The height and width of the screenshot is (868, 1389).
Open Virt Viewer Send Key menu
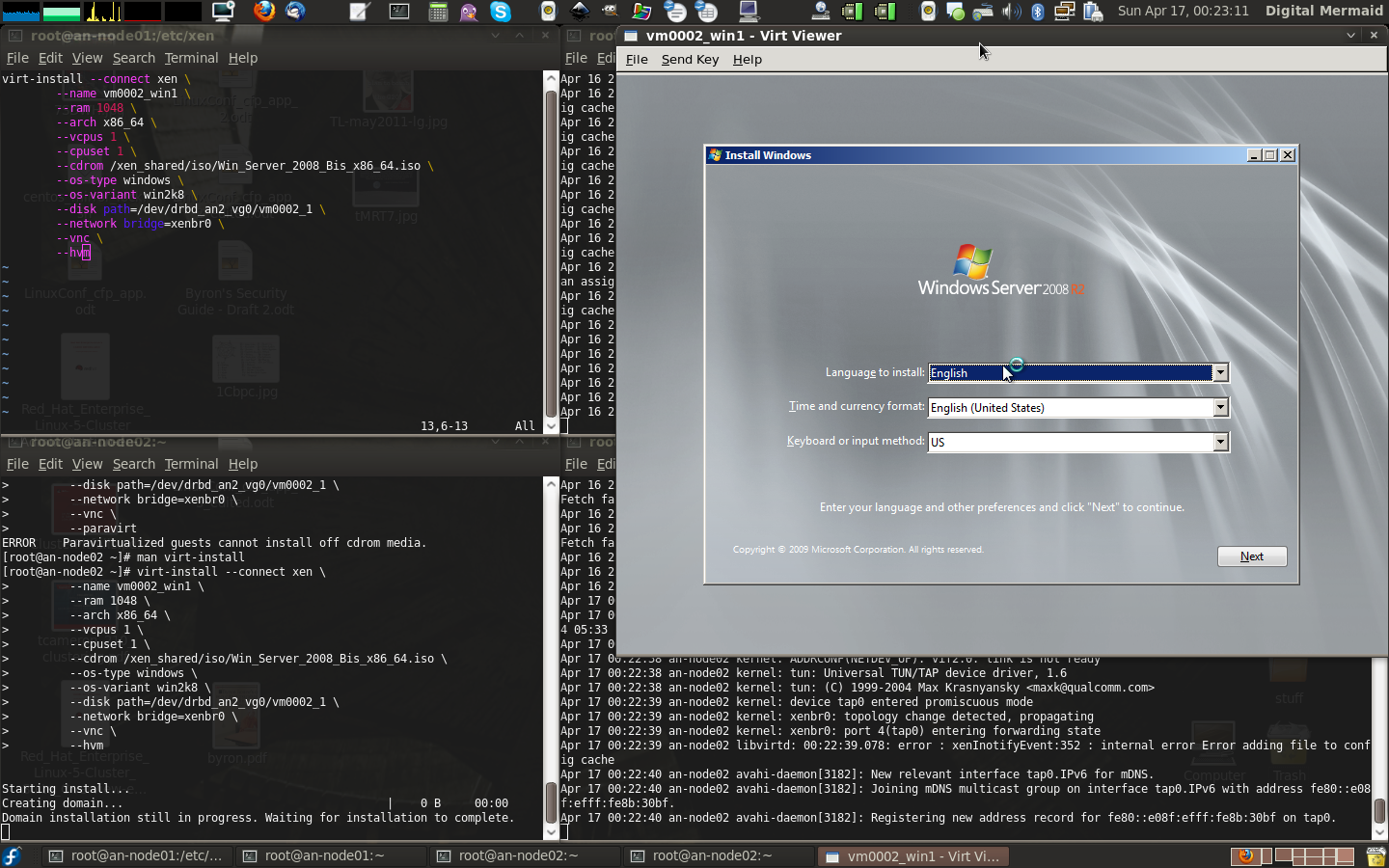(x=690, y=59)
